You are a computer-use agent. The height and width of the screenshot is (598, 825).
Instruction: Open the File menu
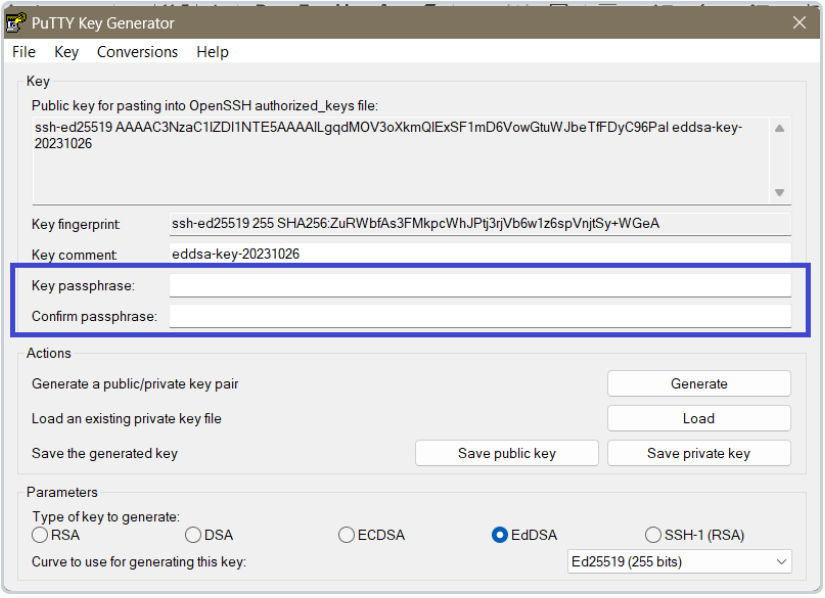[x=24, y=52]
